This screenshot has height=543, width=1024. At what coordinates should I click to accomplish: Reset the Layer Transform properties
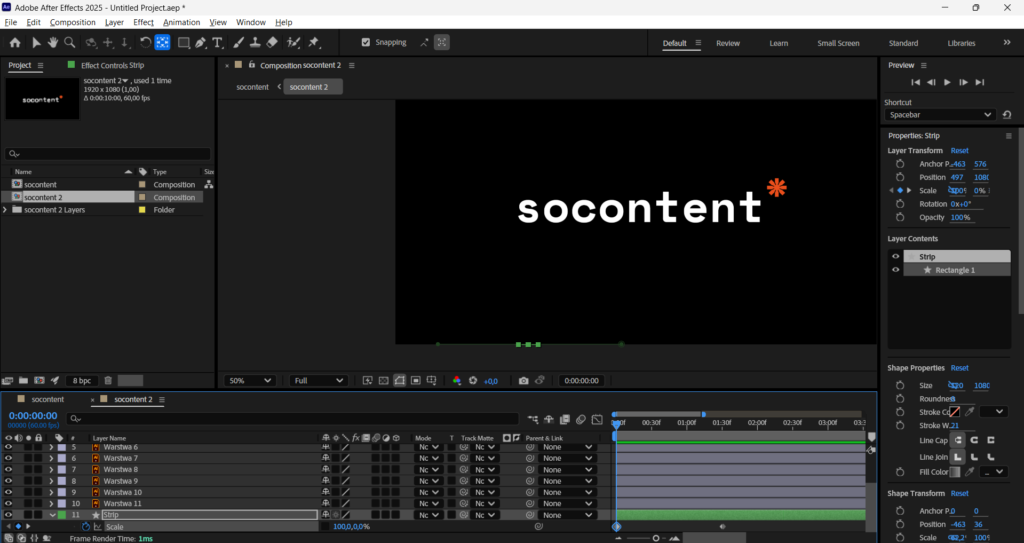click(959, 150)
